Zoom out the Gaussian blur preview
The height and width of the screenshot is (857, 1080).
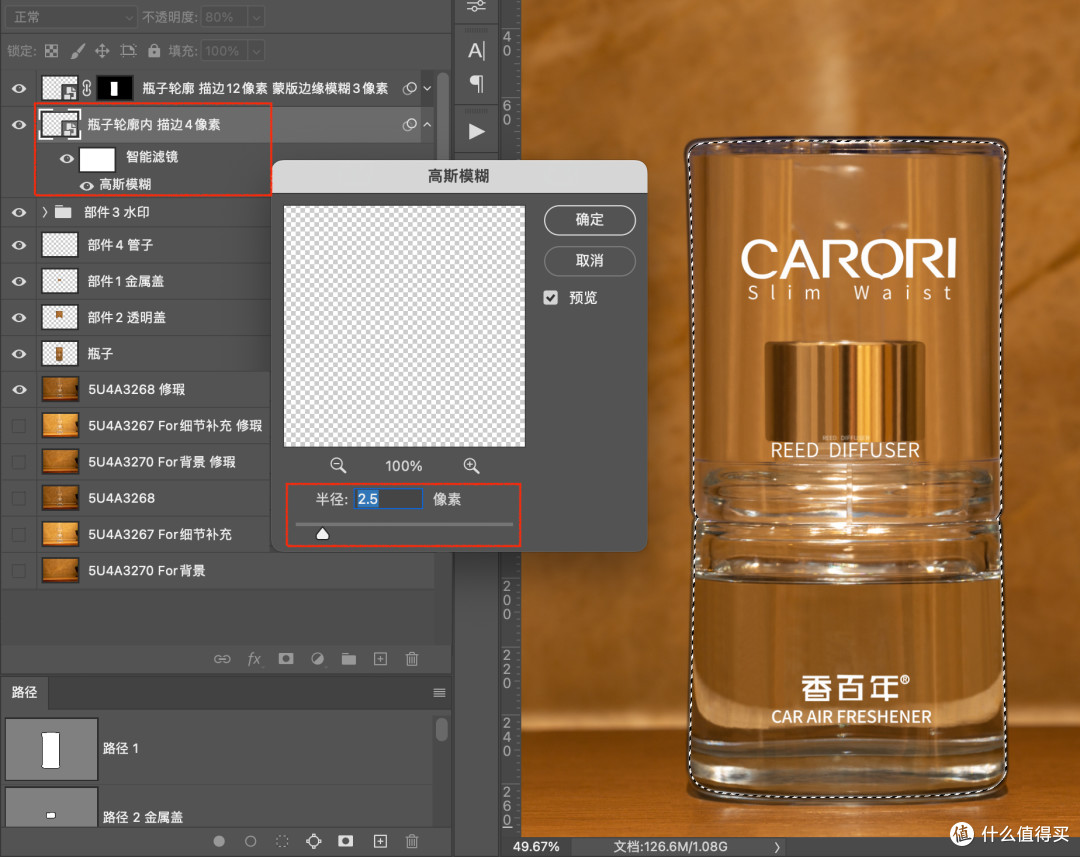[x=338, y=466]
